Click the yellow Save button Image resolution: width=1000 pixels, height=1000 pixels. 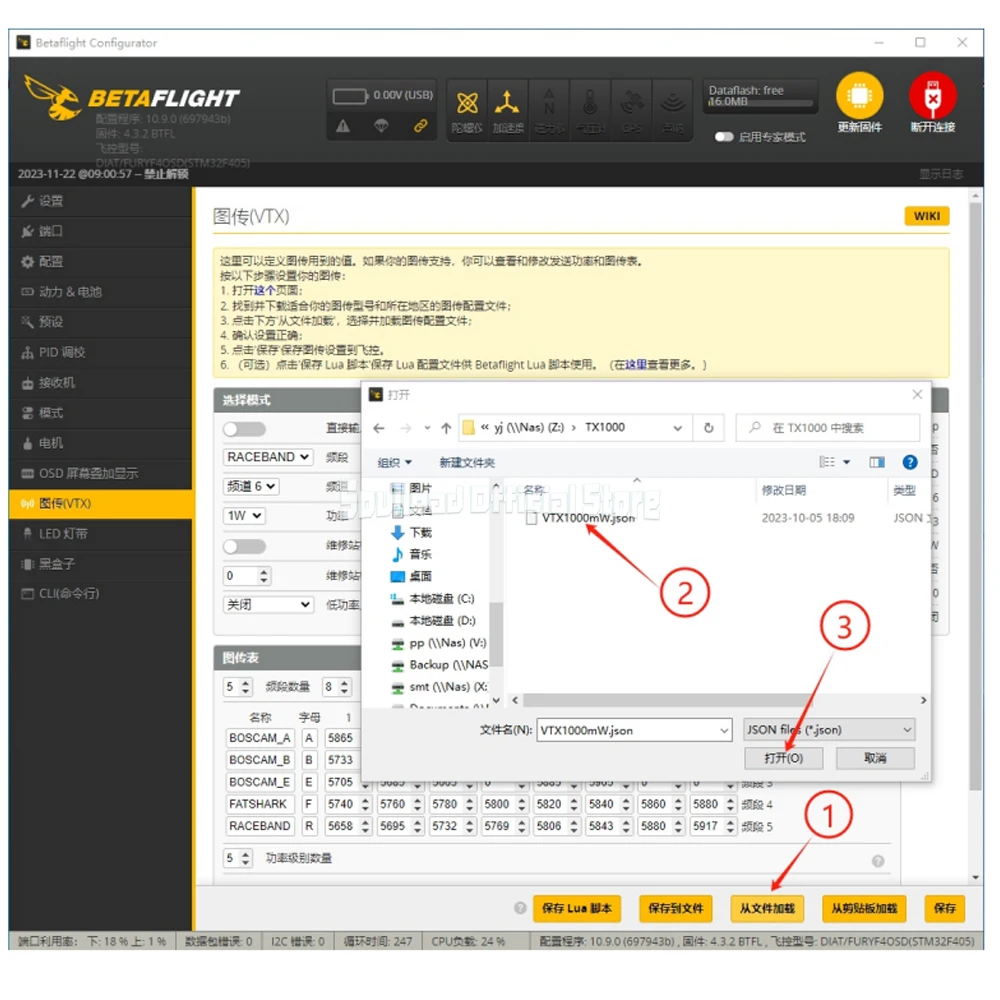pos(945,908)
